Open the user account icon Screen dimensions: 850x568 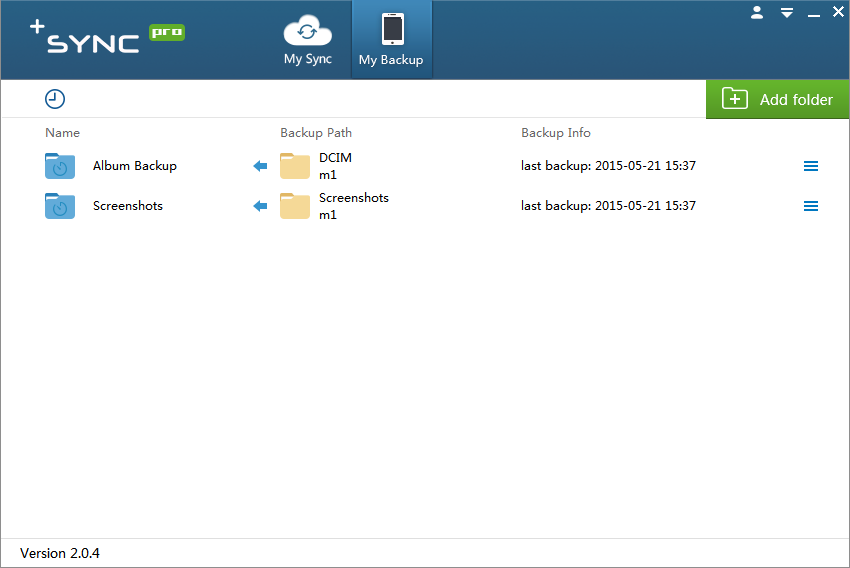757,12
